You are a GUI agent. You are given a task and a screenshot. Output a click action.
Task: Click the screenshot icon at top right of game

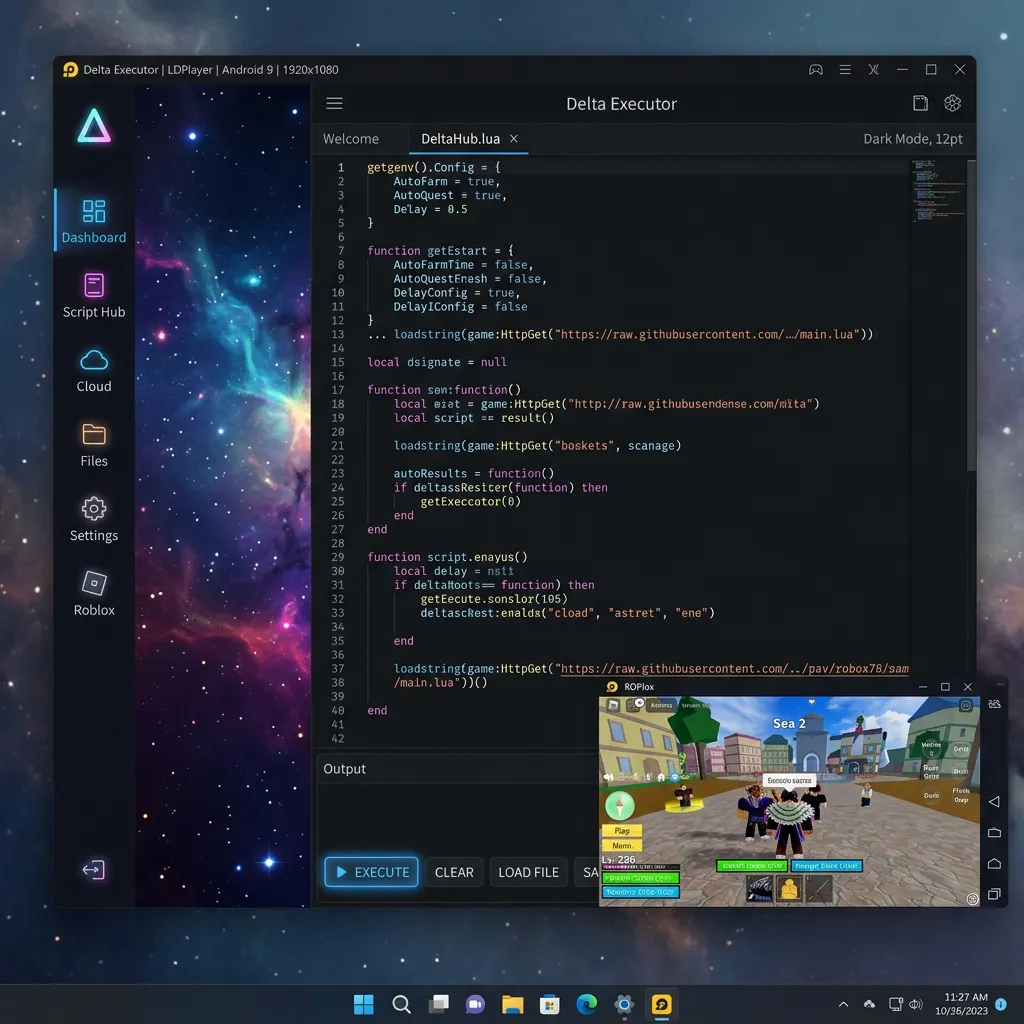(x=965, y=705)
